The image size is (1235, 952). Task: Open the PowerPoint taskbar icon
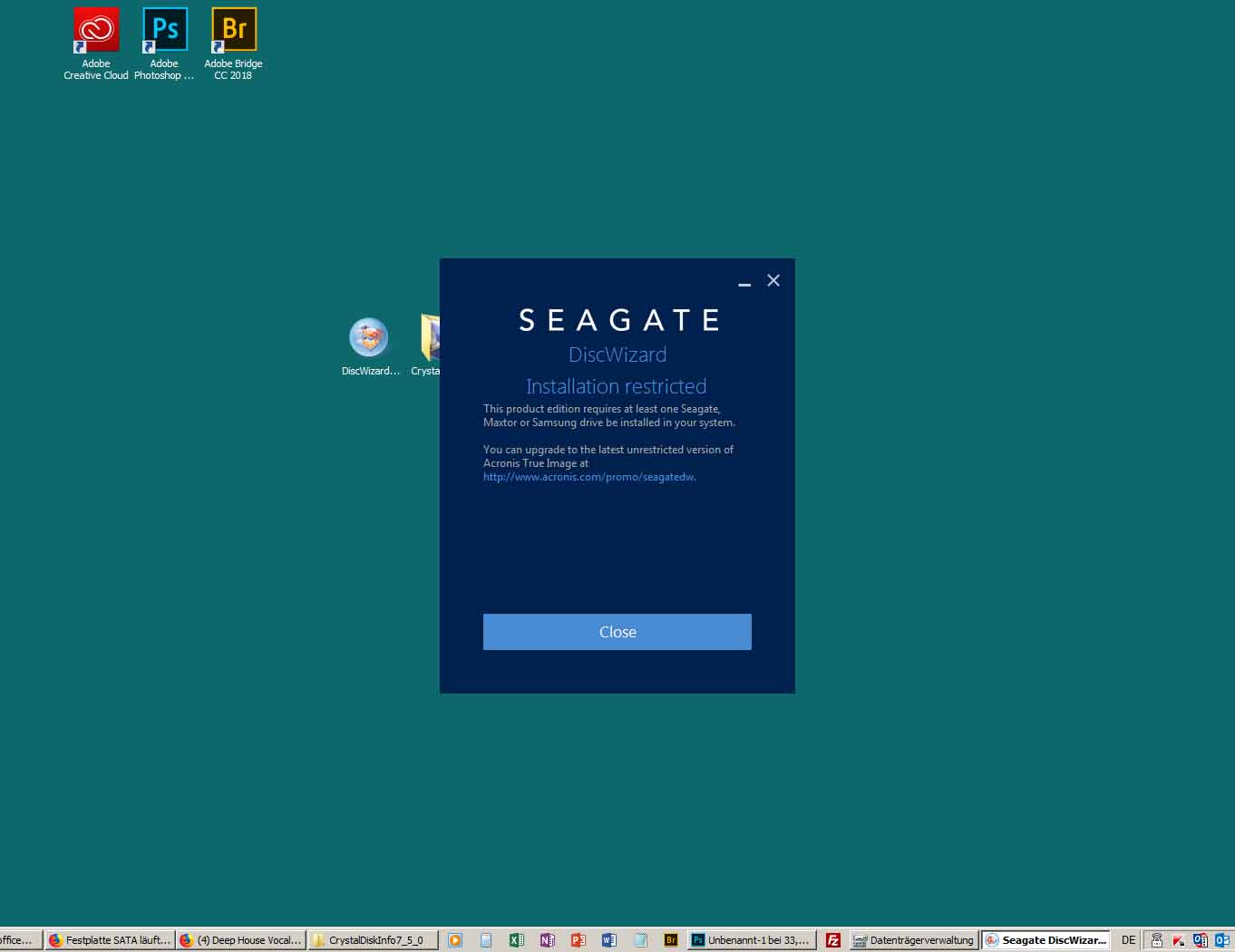(x=579, y=940)
